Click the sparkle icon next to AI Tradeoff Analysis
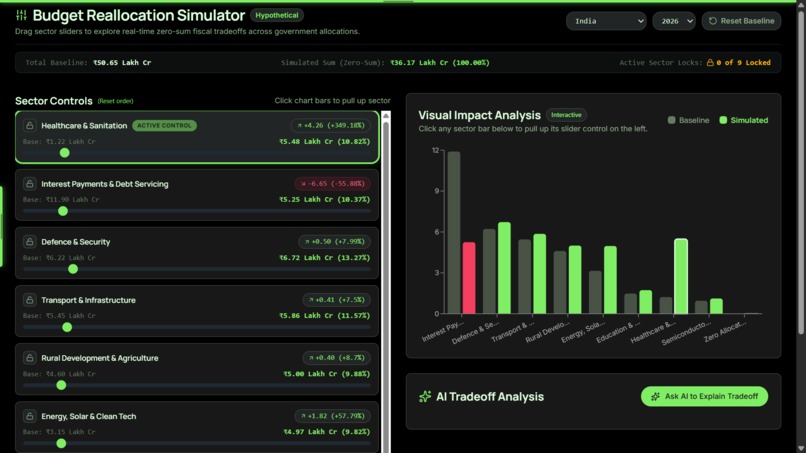Screen dimensions: 806x453 pyautogui.click(x=425, y=396)
